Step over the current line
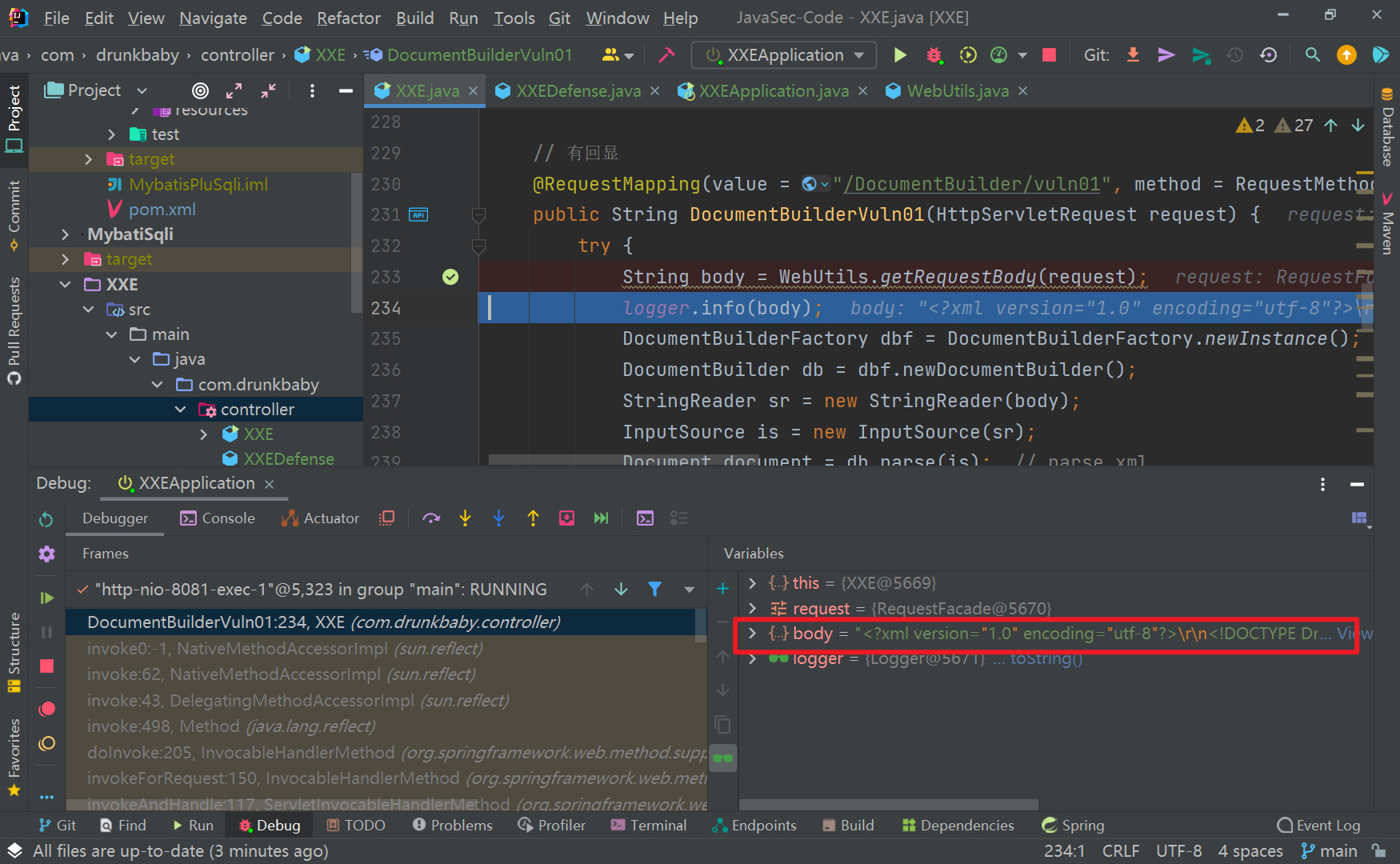This screenshot has height=864, width=1400. [x=431, y=518]
